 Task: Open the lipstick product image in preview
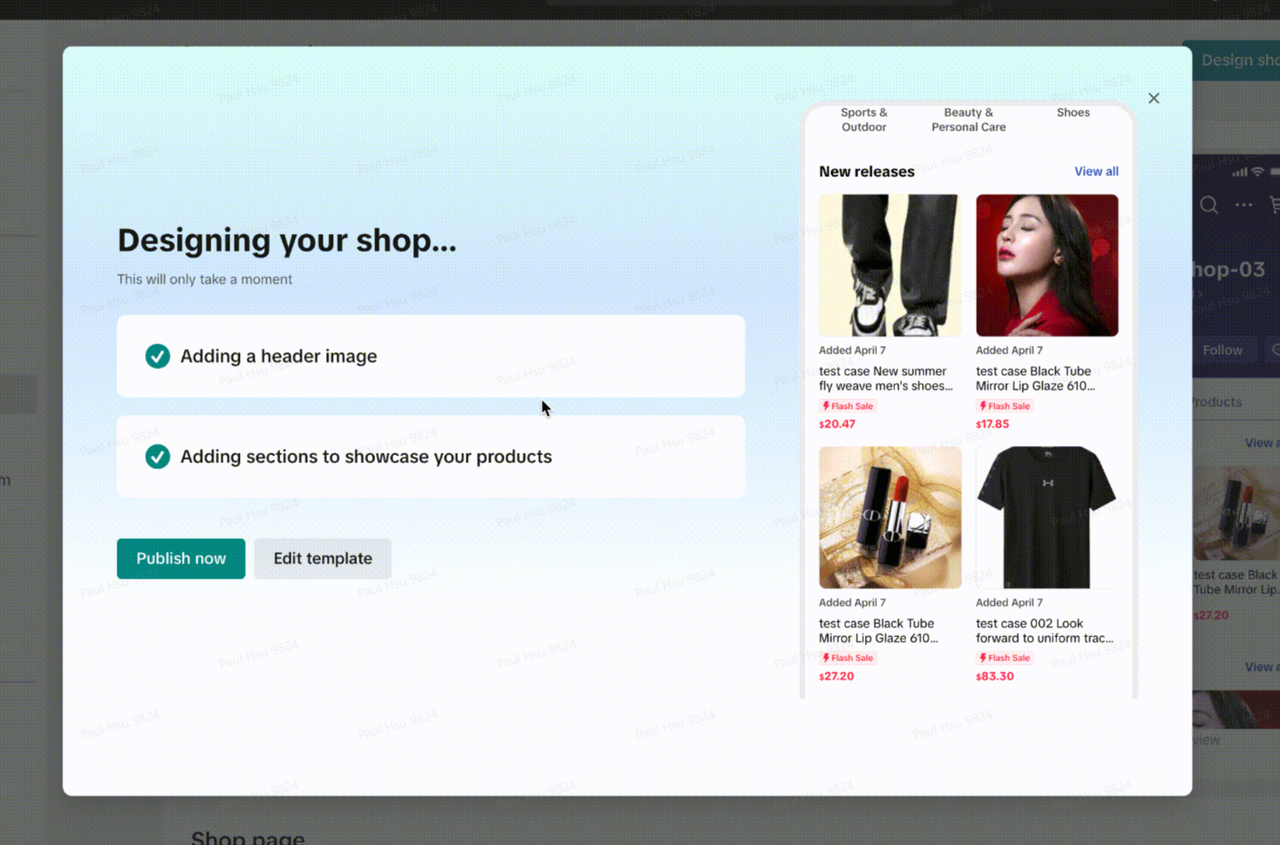pyautogui.click(x=890, y=517)
